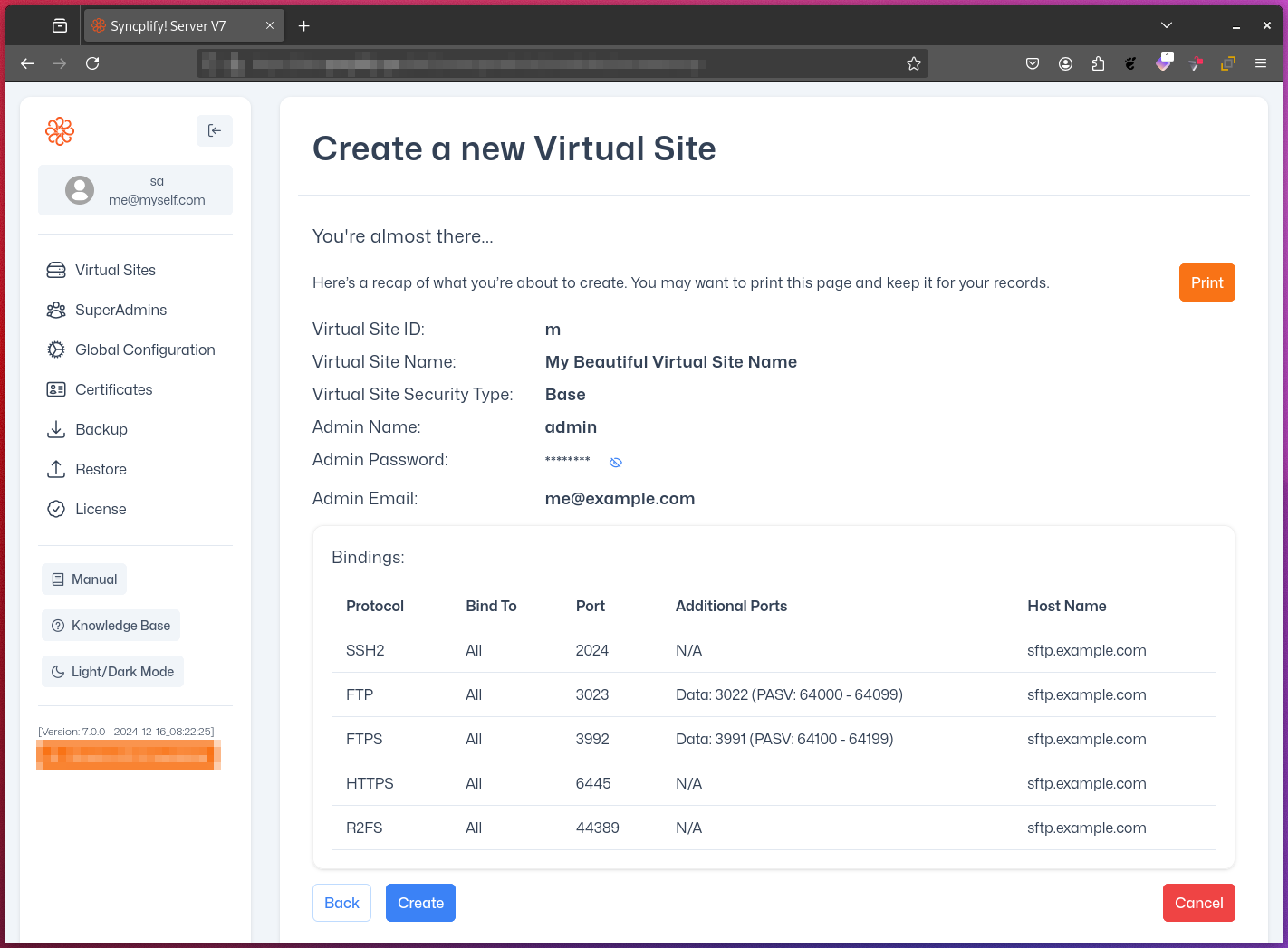View the License page
Viewport: 1288px width, 948px height.
click(x=100, y=509)
